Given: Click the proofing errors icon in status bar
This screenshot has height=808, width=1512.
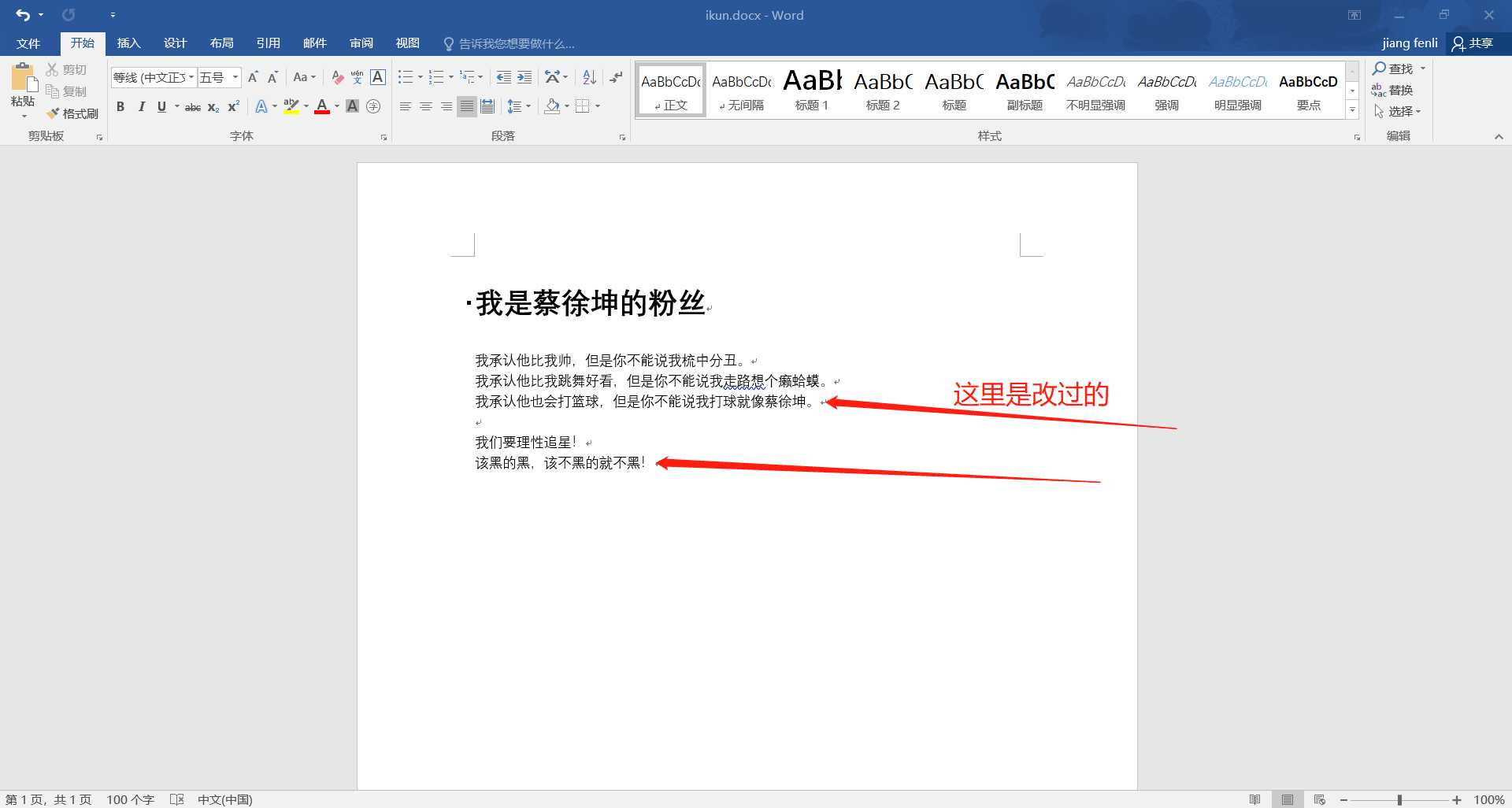Looking at the screenshot, I should point(177,799).
